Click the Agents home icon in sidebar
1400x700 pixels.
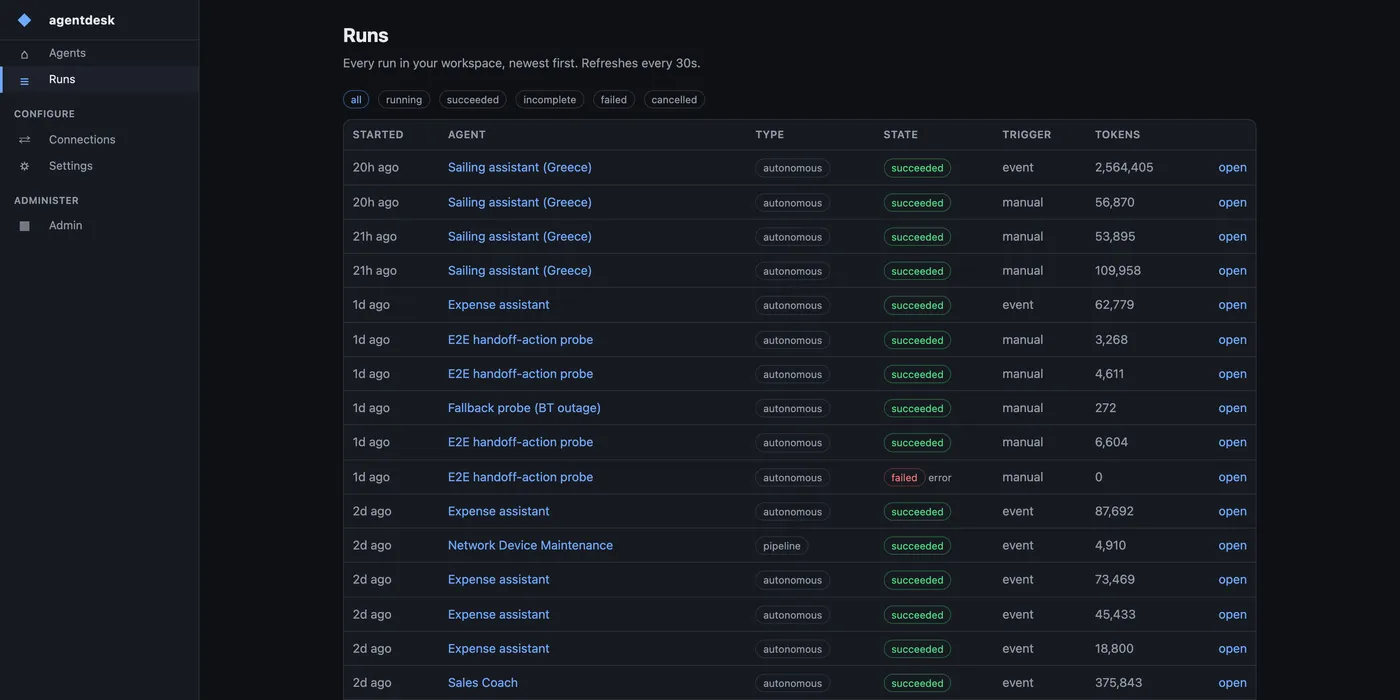(x=25, y=54)
